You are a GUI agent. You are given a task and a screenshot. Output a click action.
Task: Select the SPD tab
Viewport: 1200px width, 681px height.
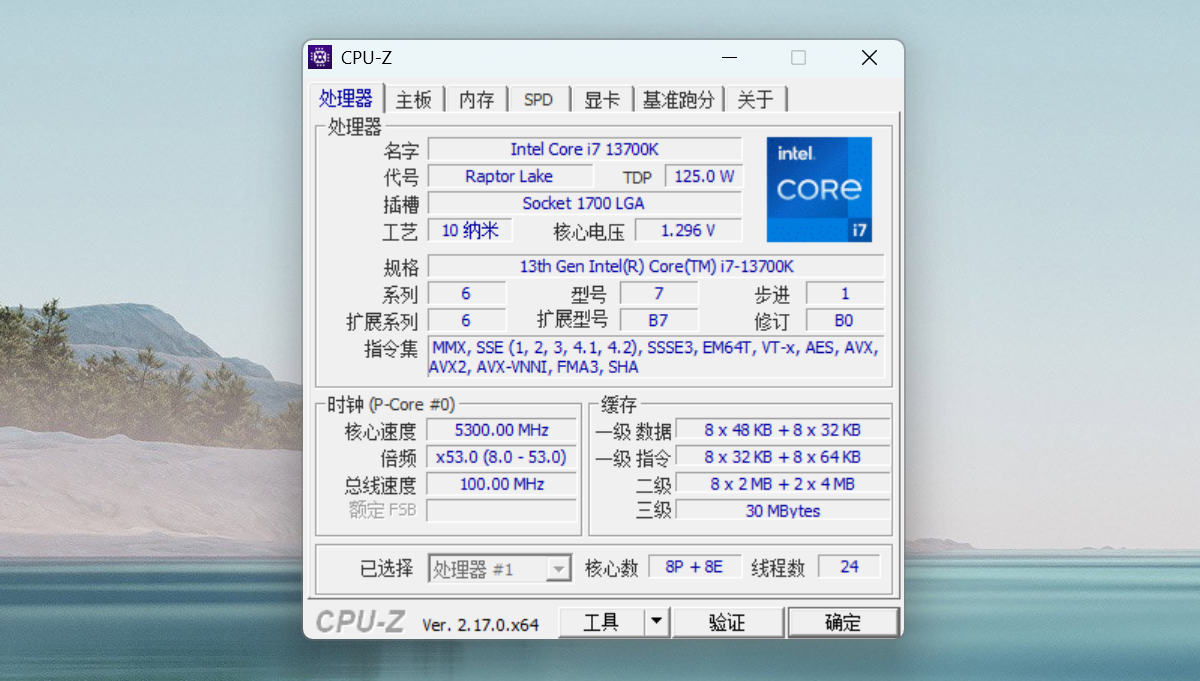(x=538, y=100)
